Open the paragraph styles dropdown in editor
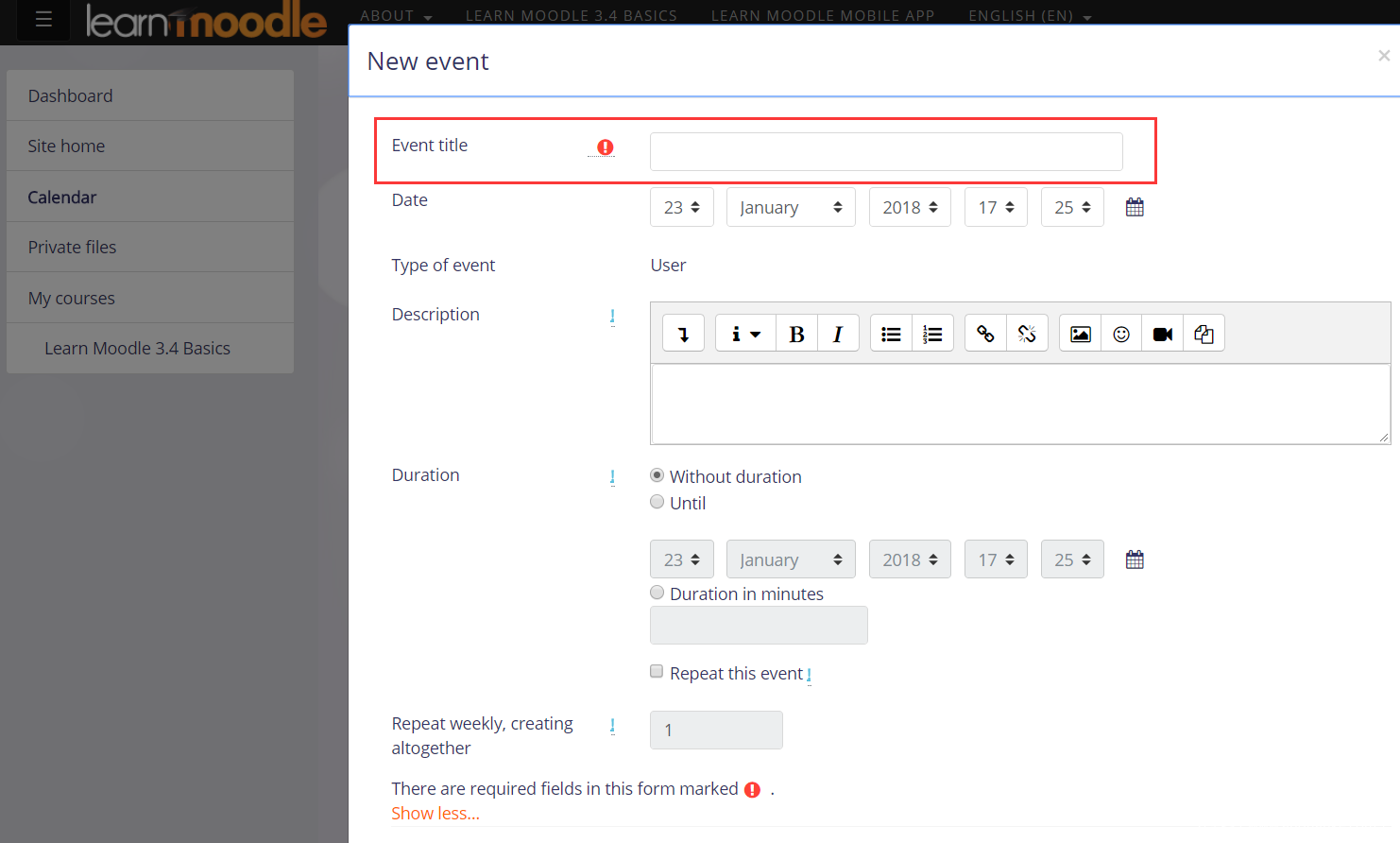This screenshot has width=1400, height=843. 745,334
